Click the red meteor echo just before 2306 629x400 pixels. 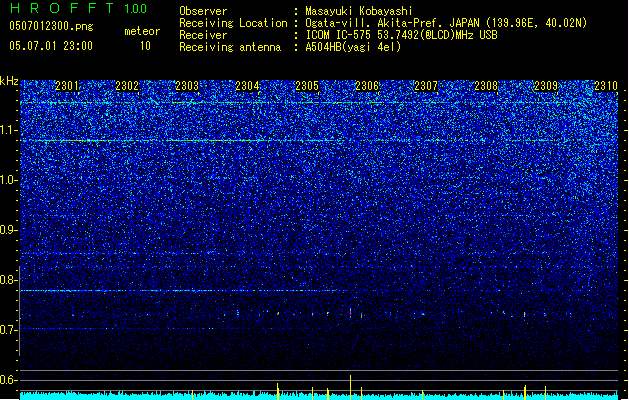click(351, 312)
